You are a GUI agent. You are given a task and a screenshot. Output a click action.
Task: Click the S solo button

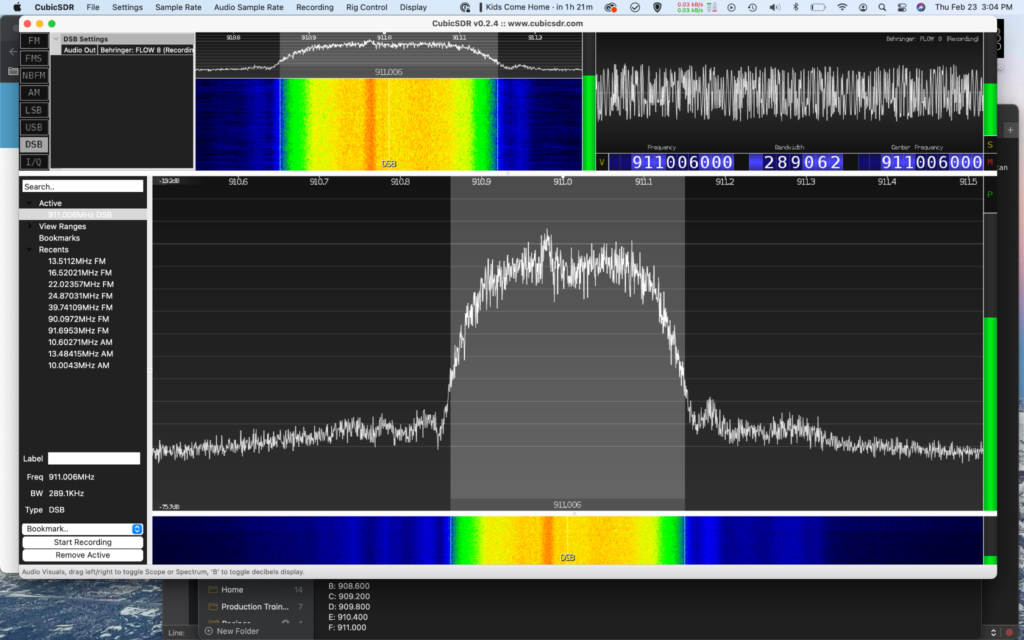[990, 145]
